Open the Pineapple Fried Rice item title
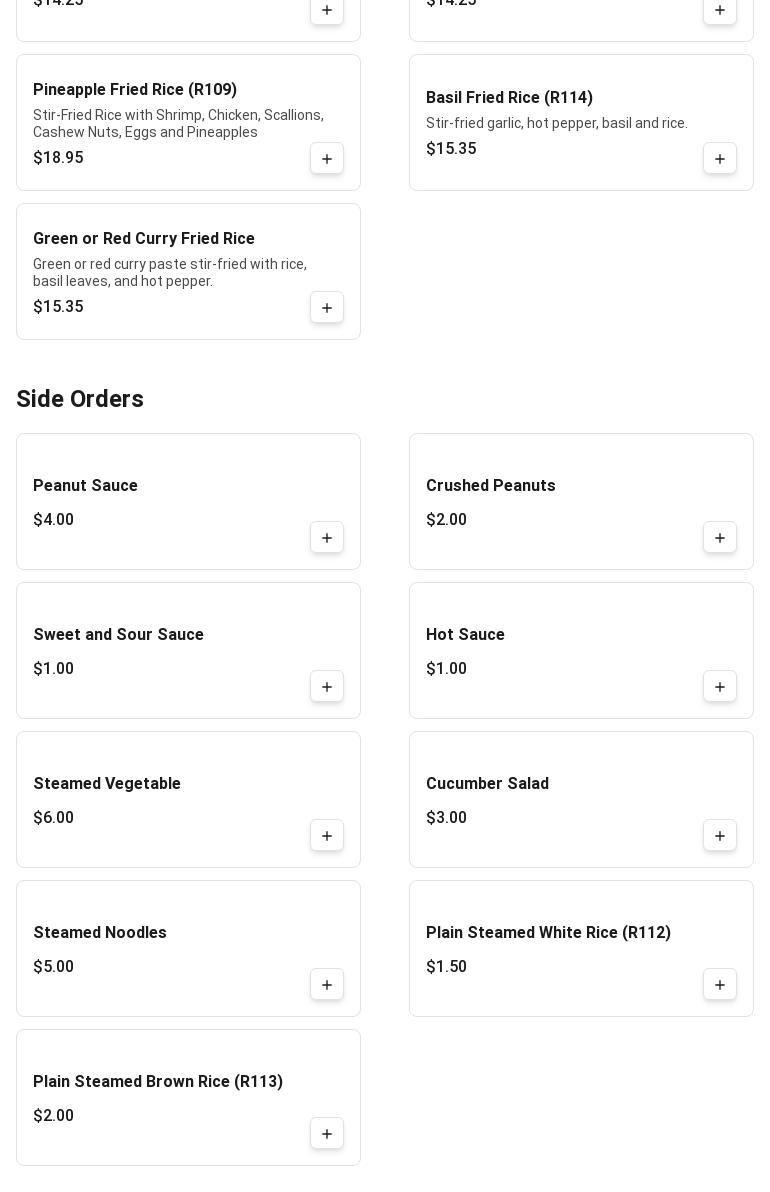The image size is (770, 1192). pyautogui.click(x=135, y=90)
